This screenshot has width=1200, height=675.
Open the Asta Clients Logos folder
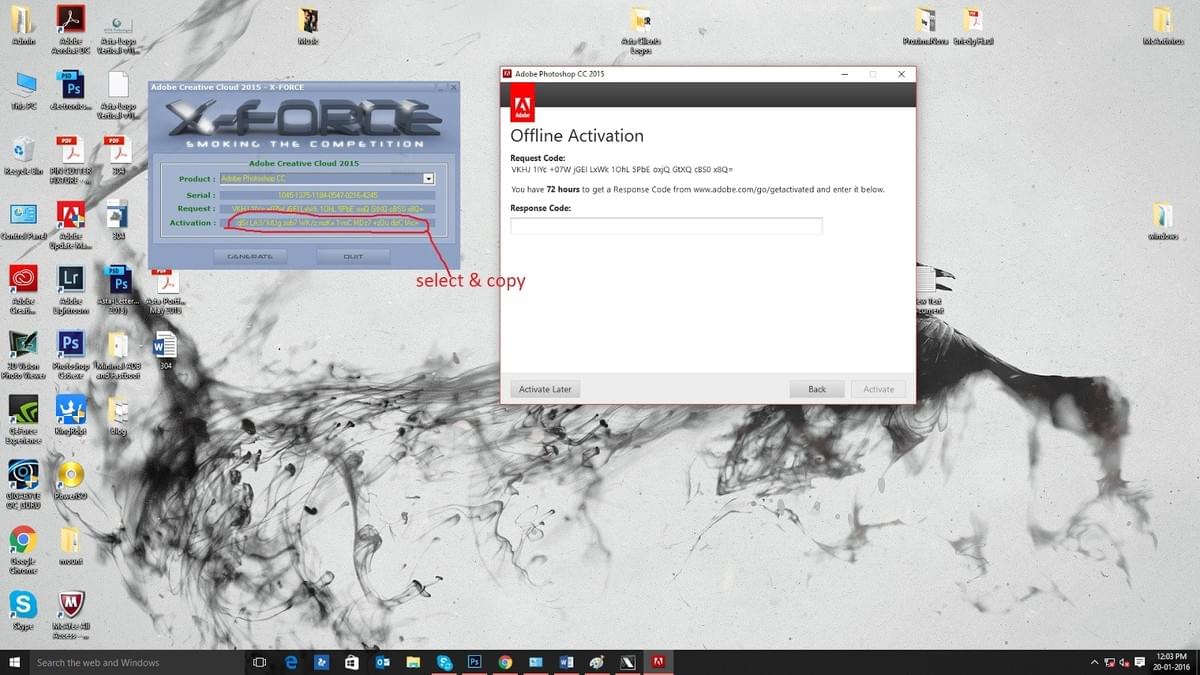pos(641,30)
